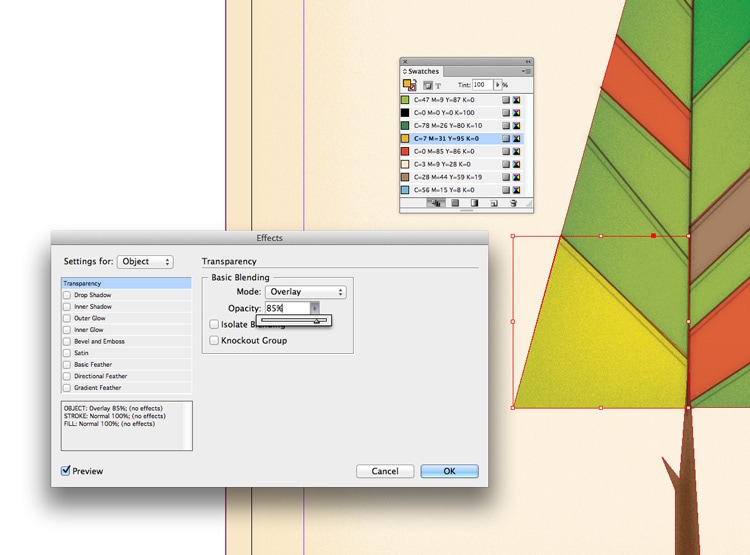Open the Swatches panel flyout menu

pyautogui.click(x=526, y=72)
